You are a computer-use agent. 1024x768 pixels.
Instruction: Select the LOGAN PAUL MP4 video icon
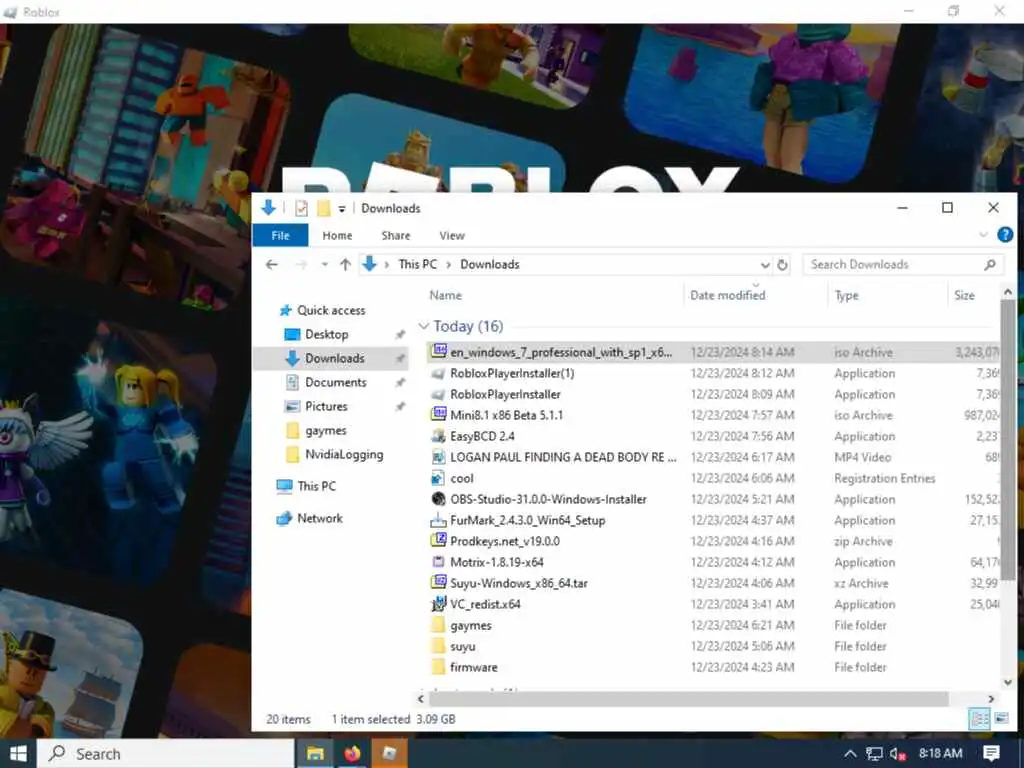[438, 457]
